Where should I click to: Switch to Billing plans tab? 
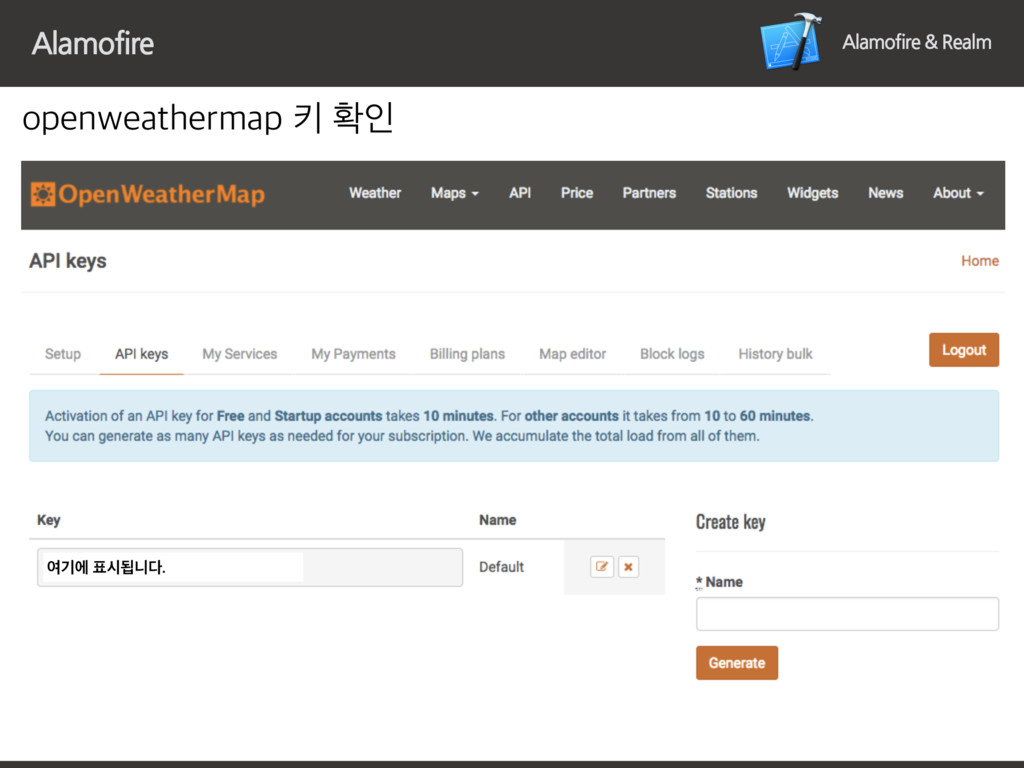(467, 354)
